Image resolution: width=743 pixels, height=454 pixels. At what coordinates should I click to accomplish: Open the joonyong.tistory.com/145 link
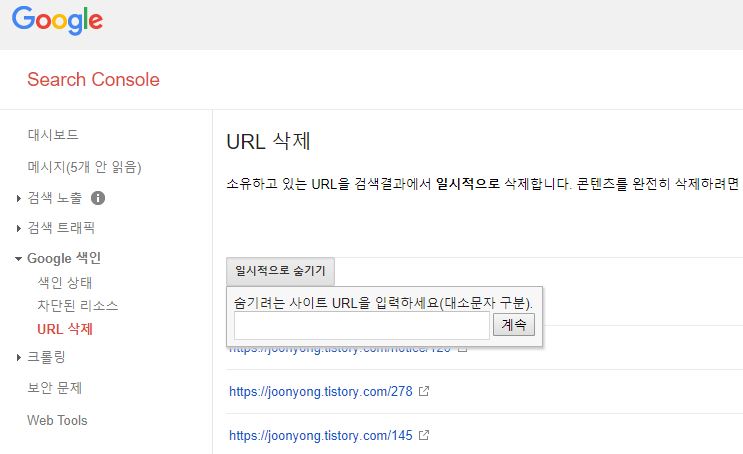[321, 436]
